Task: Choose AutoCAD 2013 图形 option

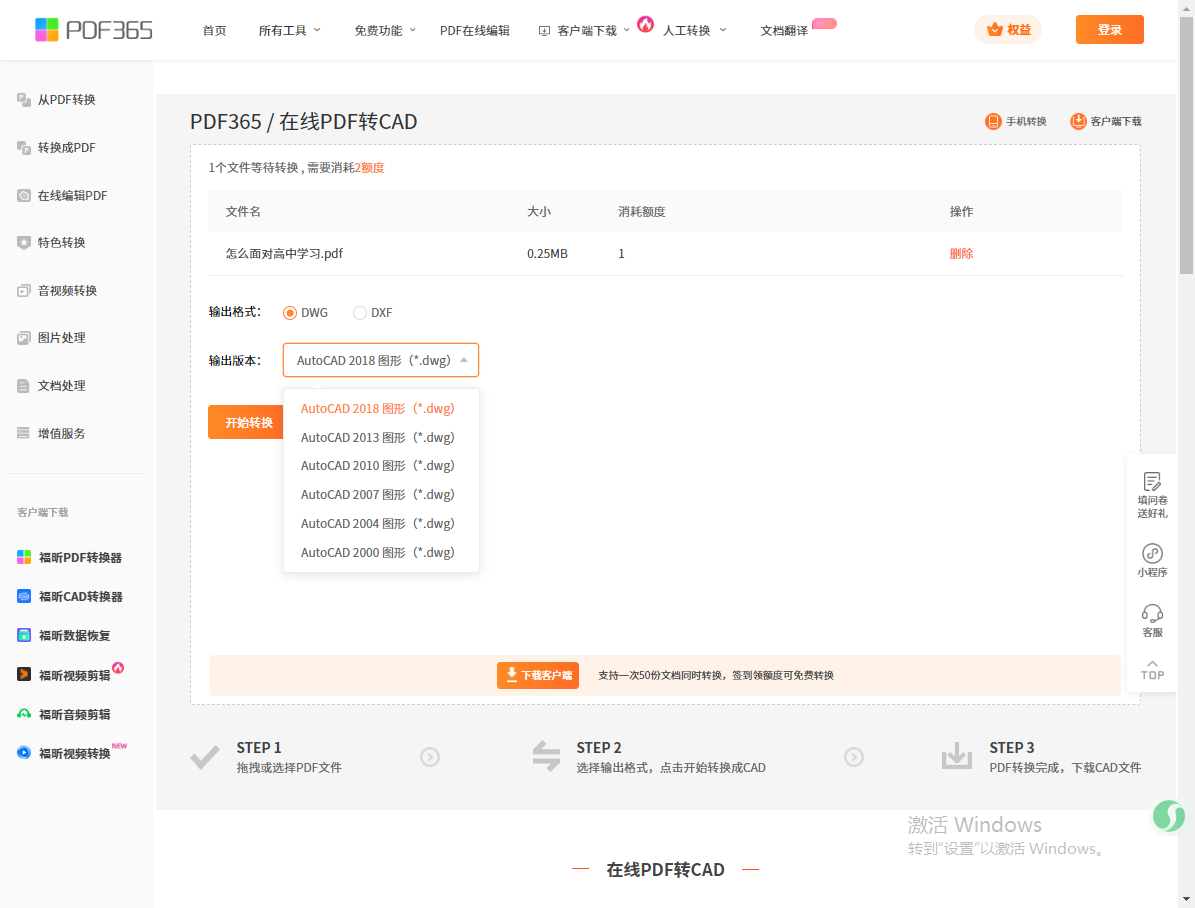Action: pyautogui.click(x=378, y=438)
